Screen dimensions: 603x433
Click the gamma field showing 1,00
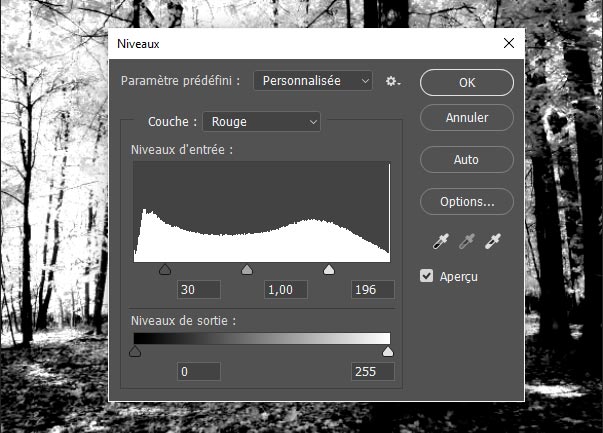[x=286, y=290]
